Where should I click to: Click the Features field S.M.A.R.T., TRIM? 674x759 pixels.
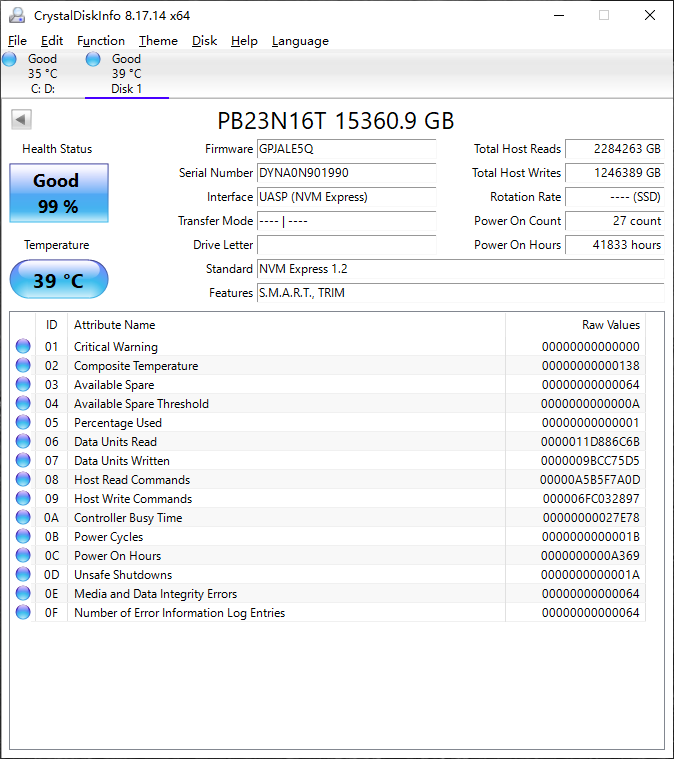[460, 292]
